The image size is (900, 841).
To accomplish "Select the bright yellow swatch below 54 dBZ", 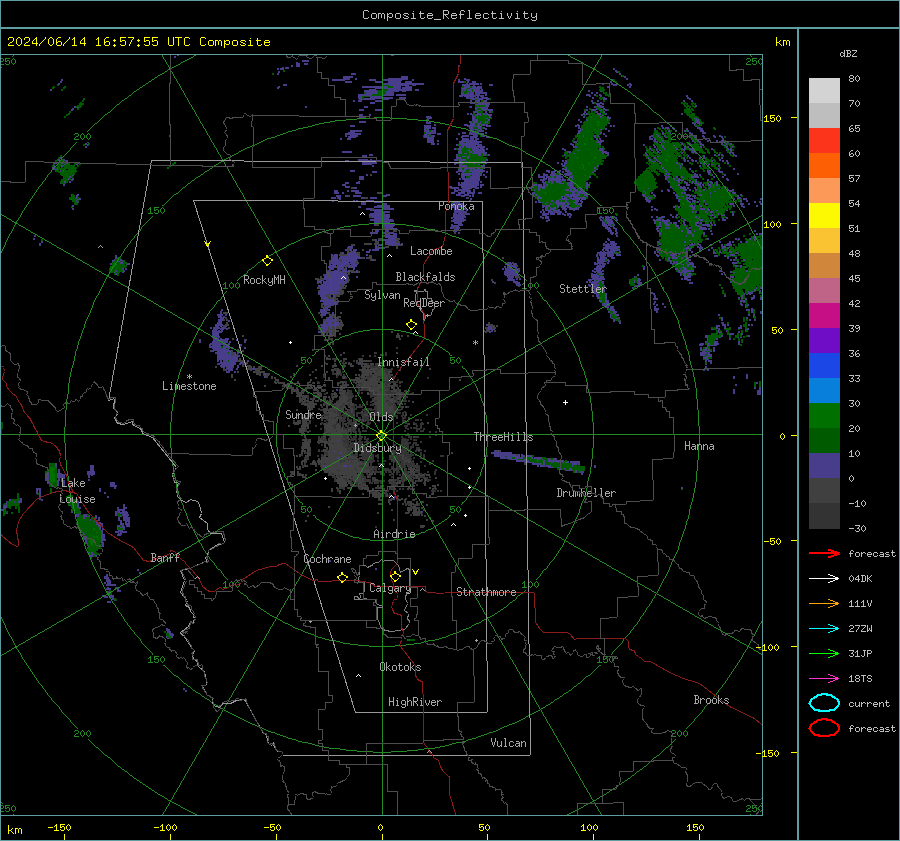I will tap(824, 216).
